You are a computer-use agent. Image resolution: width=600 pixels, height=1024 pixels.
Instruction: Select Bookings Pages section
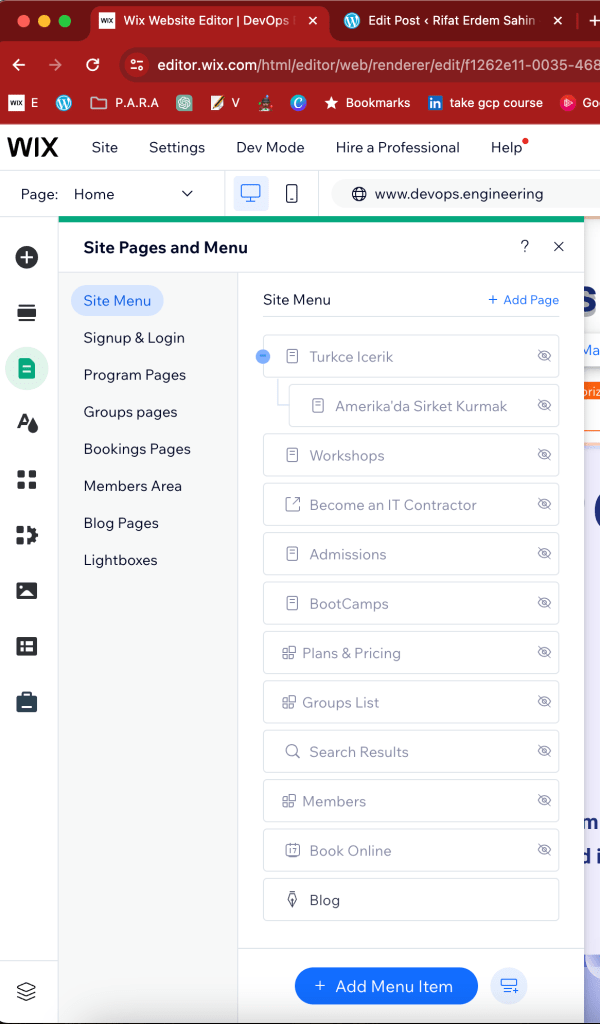coord(137,449)
